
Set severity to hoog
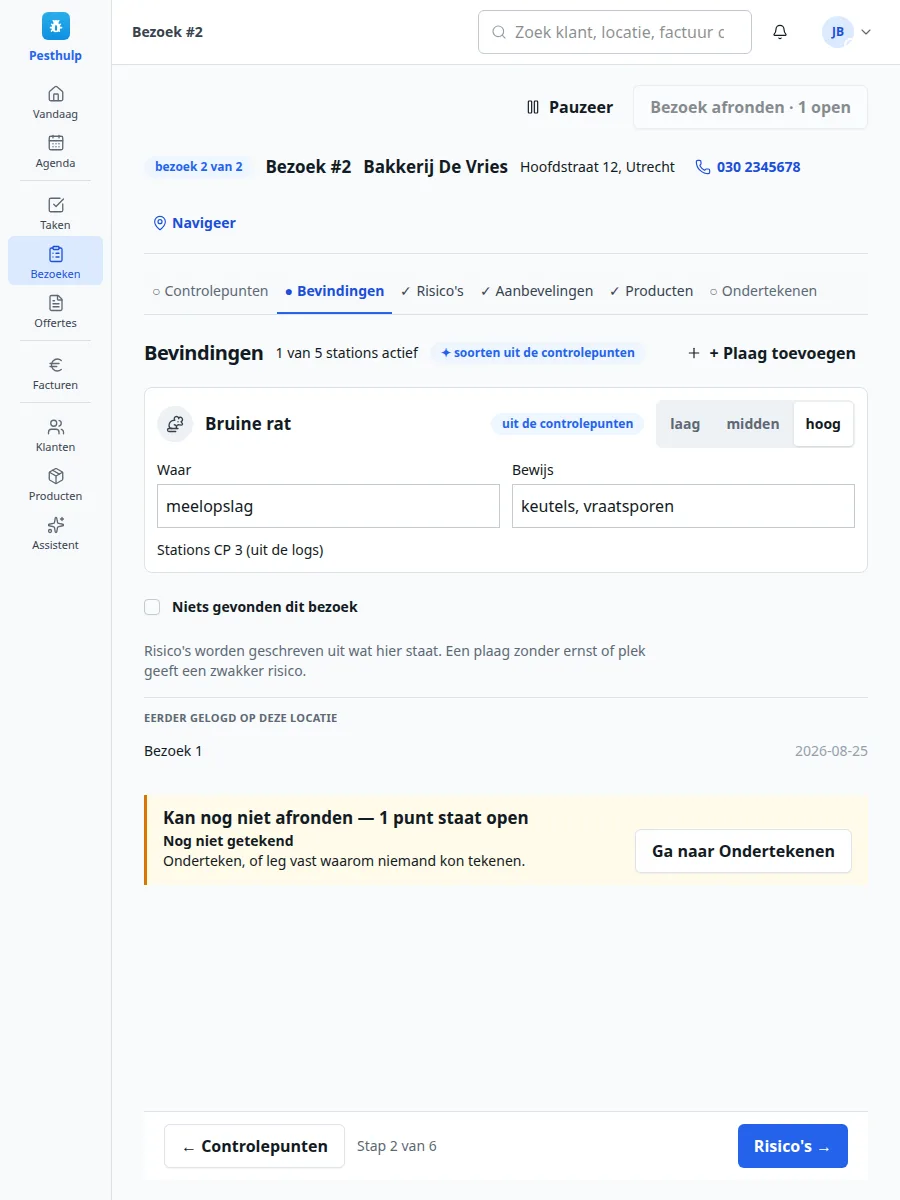pyautogui.click(x=823, y=424)
